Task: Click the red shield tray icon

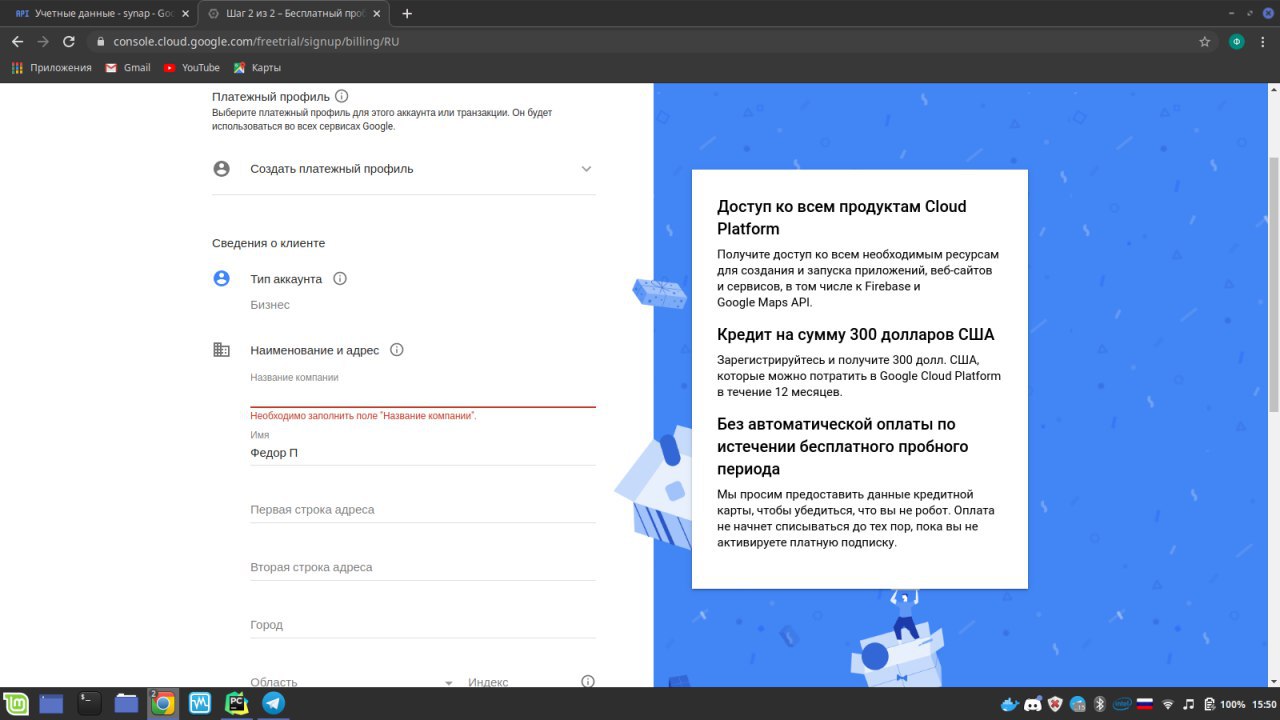Action: coord(1055,704)
